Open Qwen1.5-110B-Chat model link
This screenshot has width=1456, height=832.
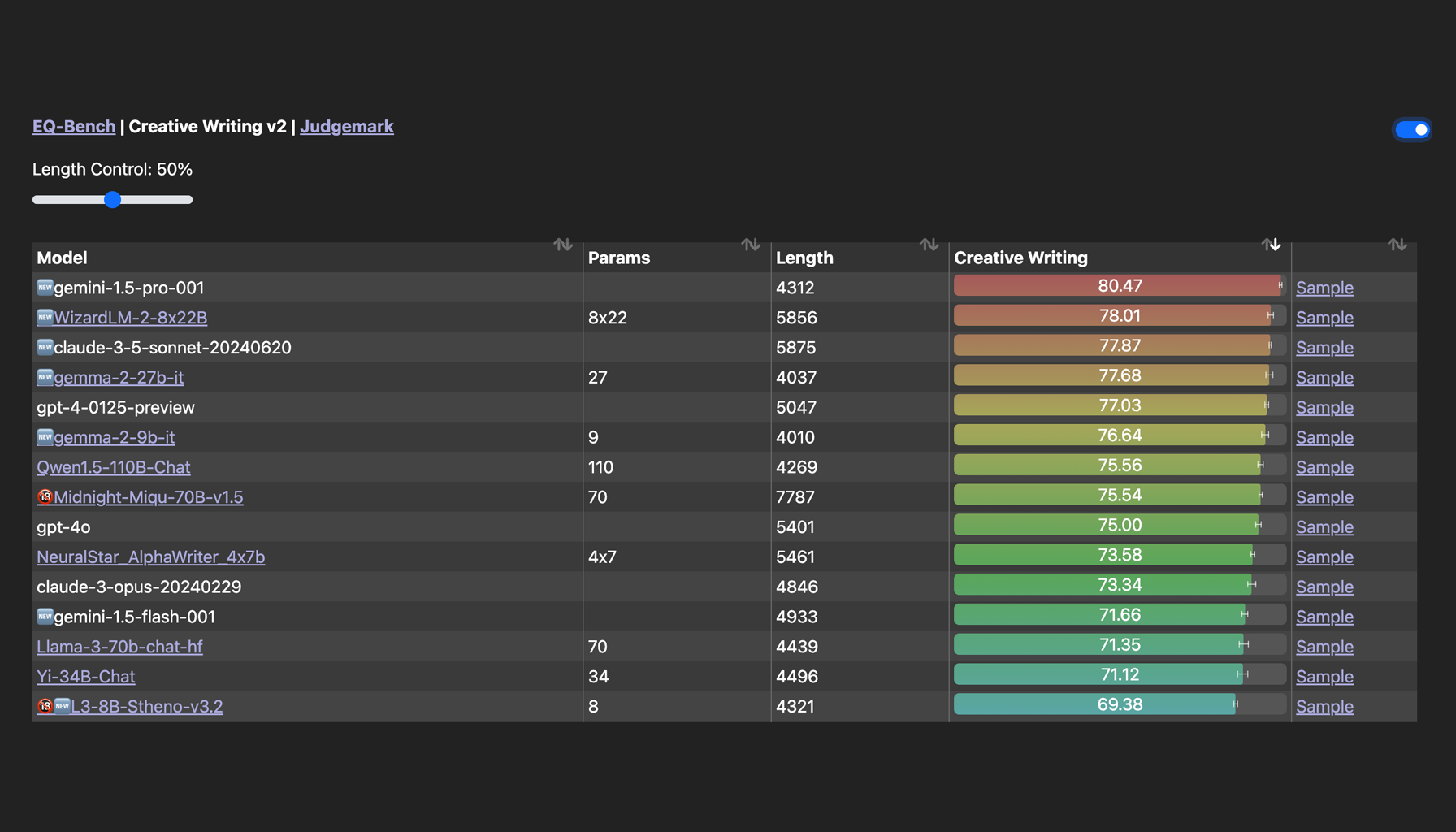[x=114, y=467]
